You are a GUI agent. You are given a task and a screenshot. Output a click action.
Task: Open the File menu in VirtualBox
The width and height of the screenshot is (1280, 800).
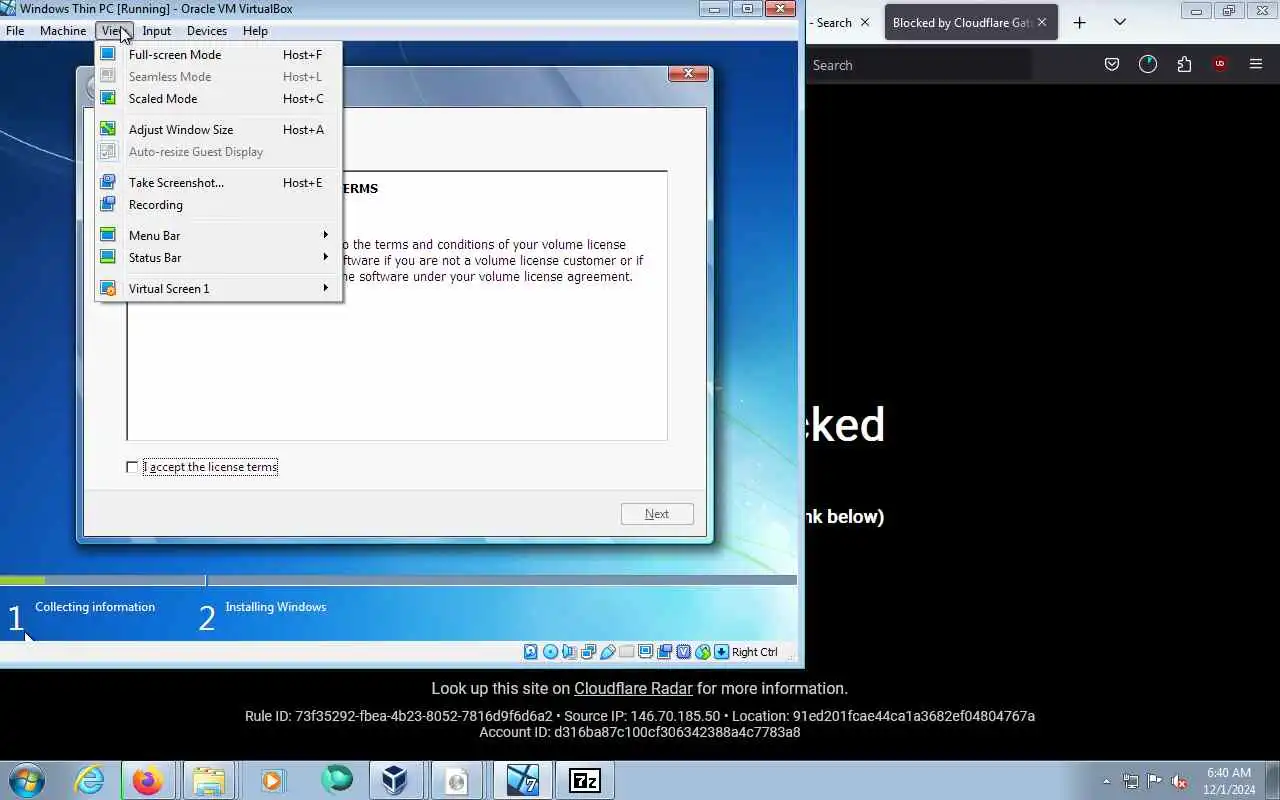coord(15,31)
